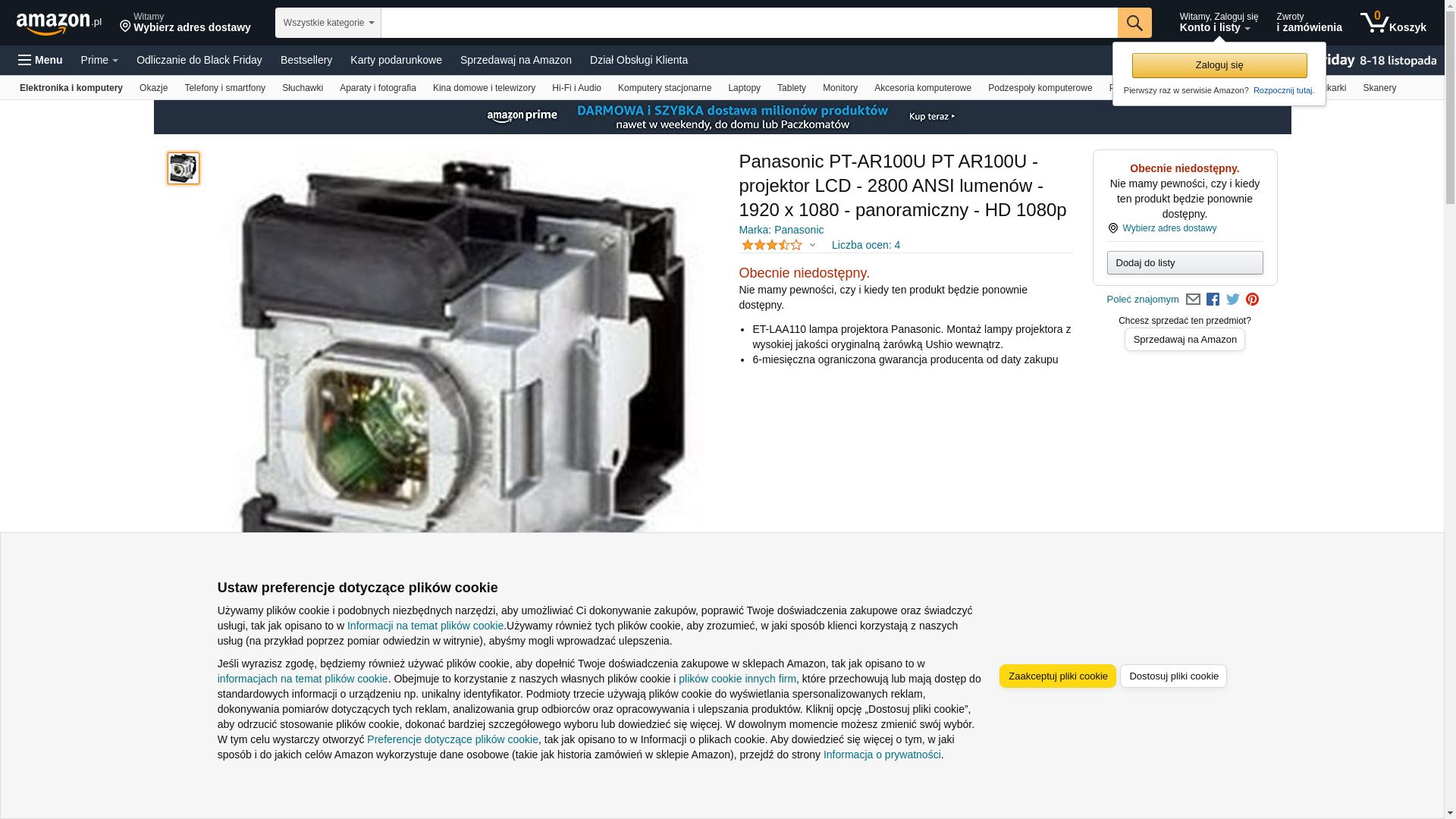Viewport: 1456px width, 819px height.
Task: Expand the Prime menu
Action: [99, 60]
